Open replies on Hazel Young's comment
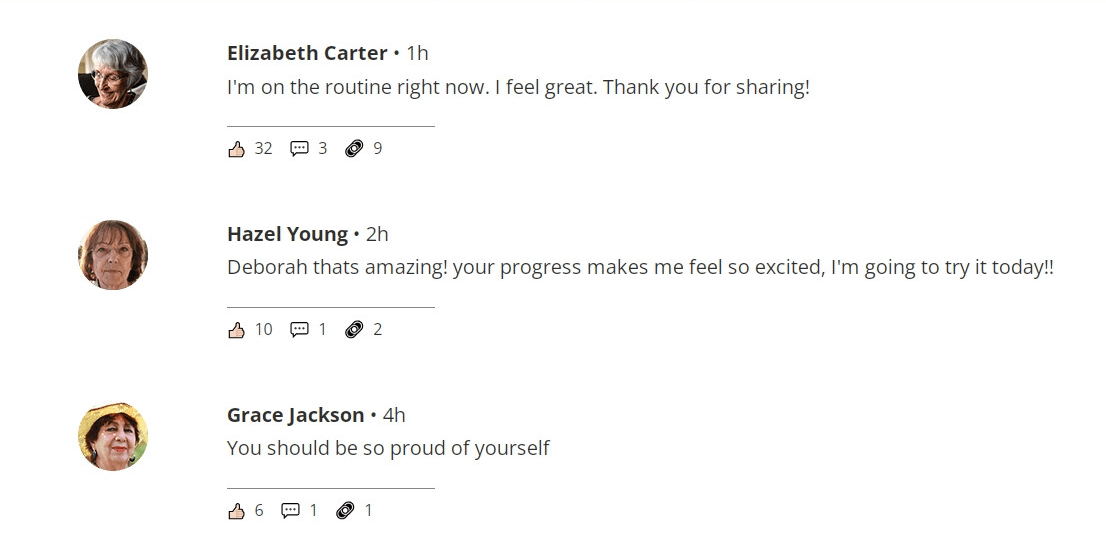The width and height of the screenshot is (1106, 550). (x=299, y=330)
